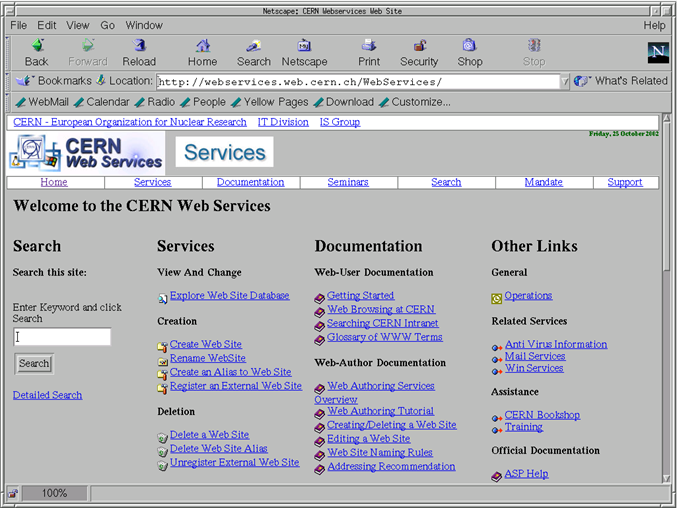This screenshot has width=677, height=508.
Task: Select the Documentation navigation tab
Action: point(250,182)
